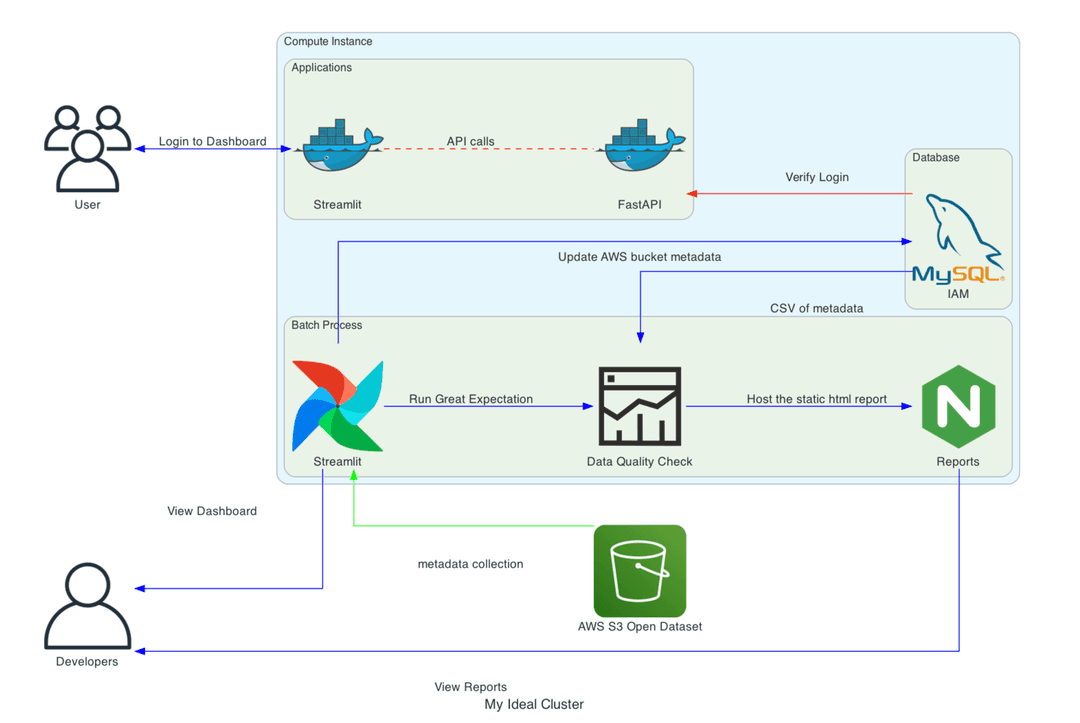The width and height of the screenshot is (1080, 723).
Task: Select the "Run Great Expectation" edge label
Action: click(x=470, y=399)
